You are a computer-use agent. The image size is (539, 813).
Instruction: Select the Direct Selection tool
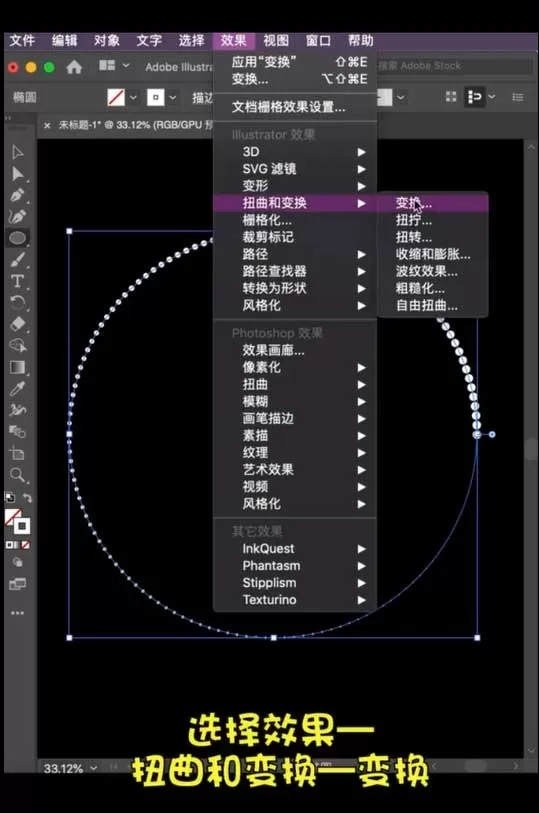tap(18, 174)
